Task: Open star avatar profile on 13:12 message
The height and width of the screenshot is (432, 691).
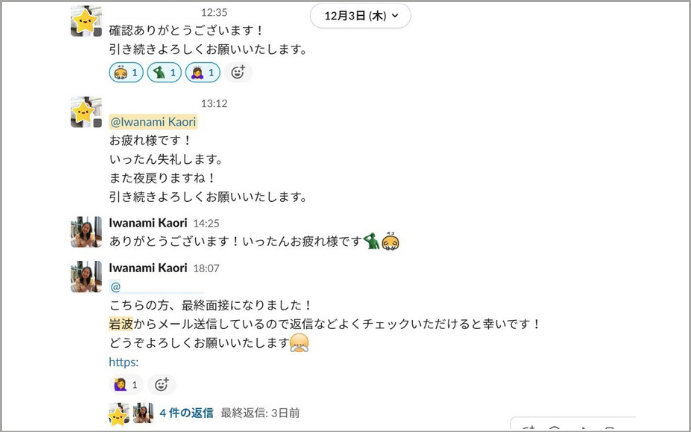Action: (x=86, y=112)
